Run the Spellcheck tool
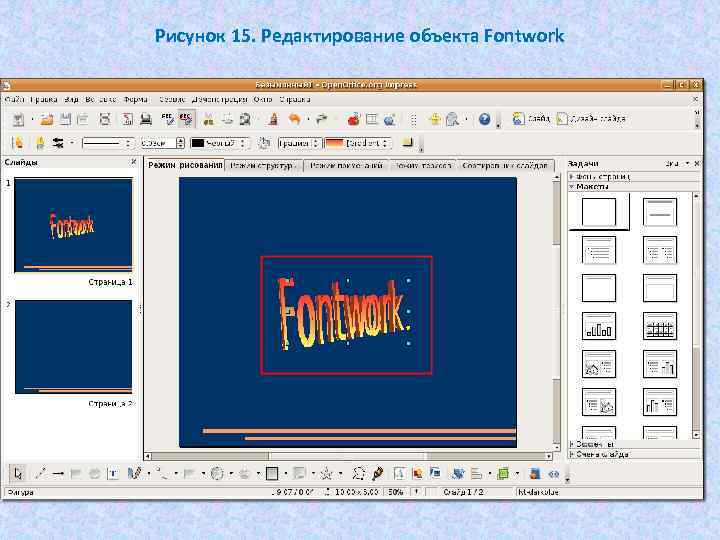Viewport: 720px width, 540px height. click(168, 119)
